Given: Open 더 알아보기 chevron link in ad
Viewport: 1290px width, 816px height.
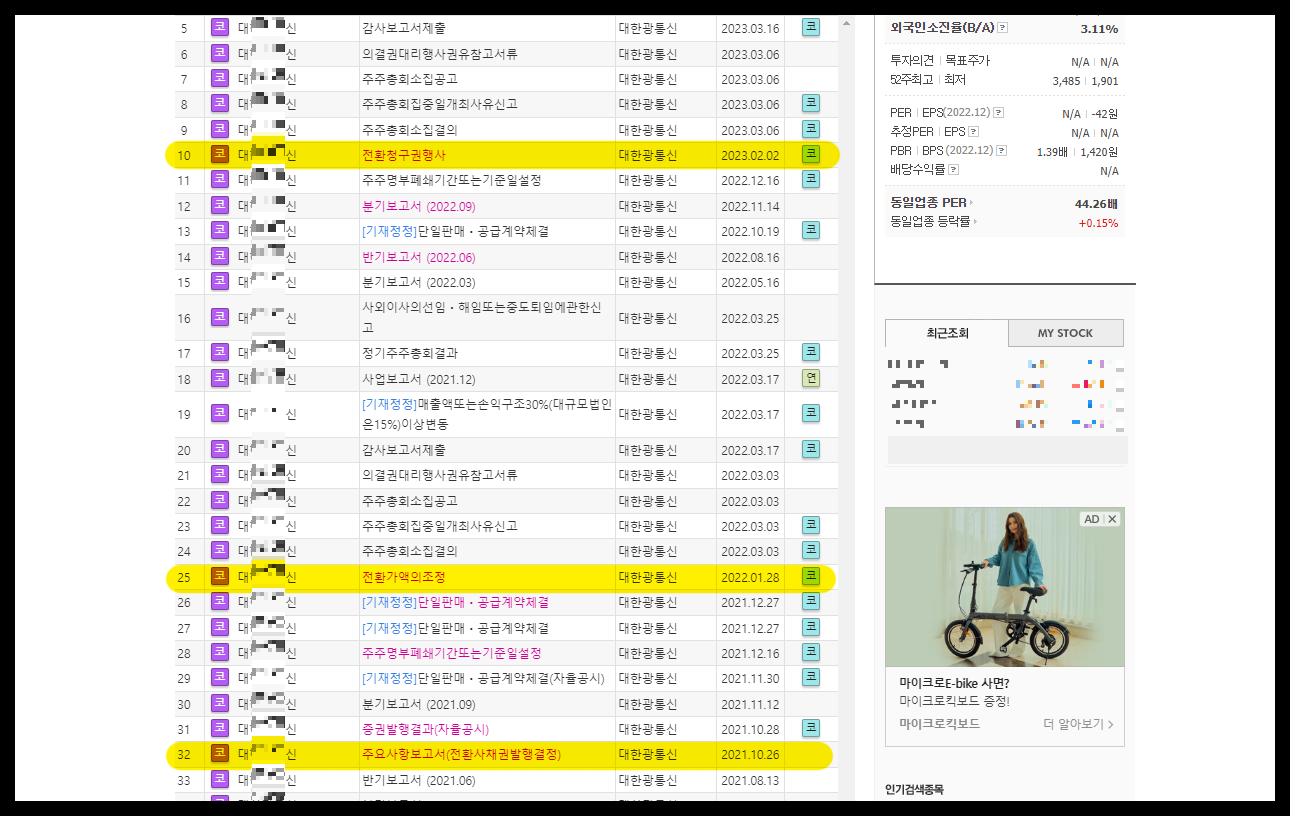Looking at the screenshot, I should 1078,724.
